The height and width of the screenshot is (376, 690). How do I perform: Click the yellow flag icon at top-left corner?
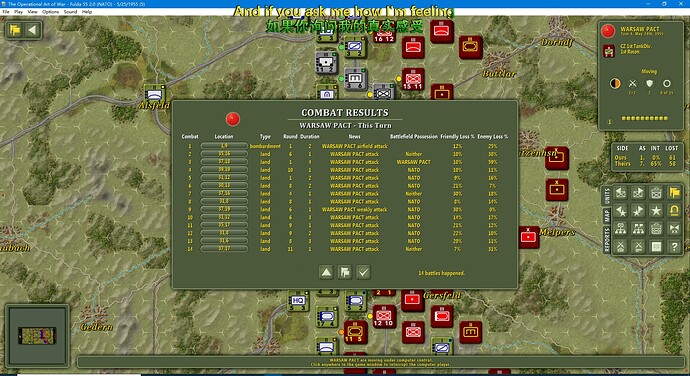(x=15, y=30)
